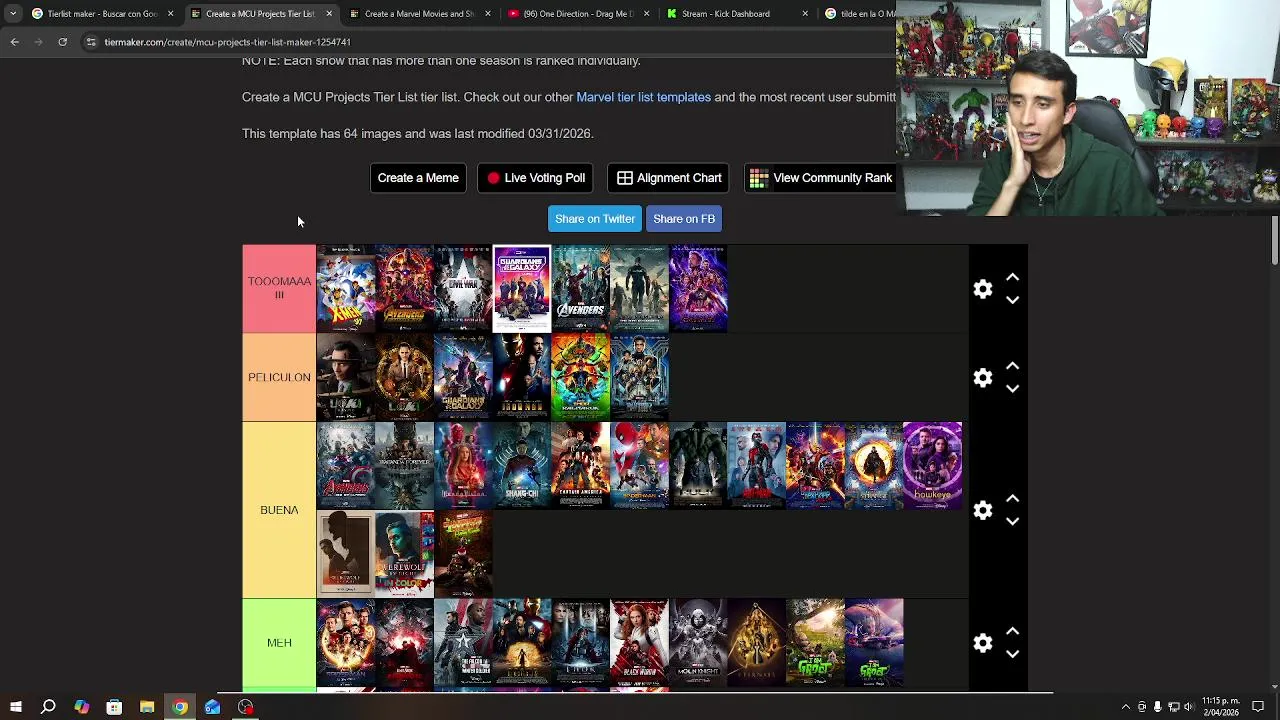Open Windows taskbar search
This screenshot has height=720, width=1280.
coord(48,707)
